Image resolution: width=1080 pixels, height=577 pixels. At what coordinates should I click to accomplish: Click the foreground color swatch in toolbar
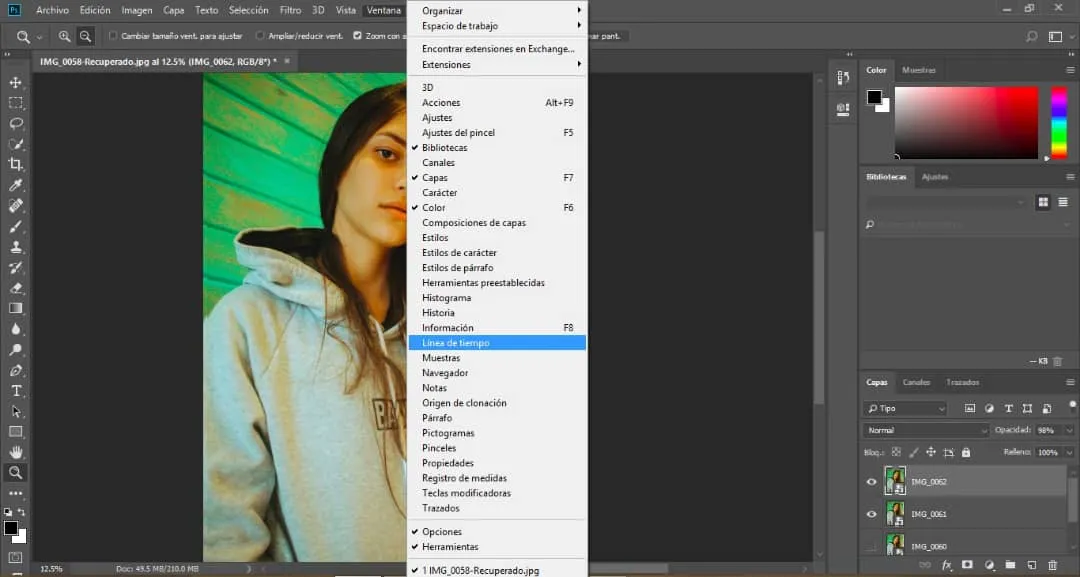[10, 528]
